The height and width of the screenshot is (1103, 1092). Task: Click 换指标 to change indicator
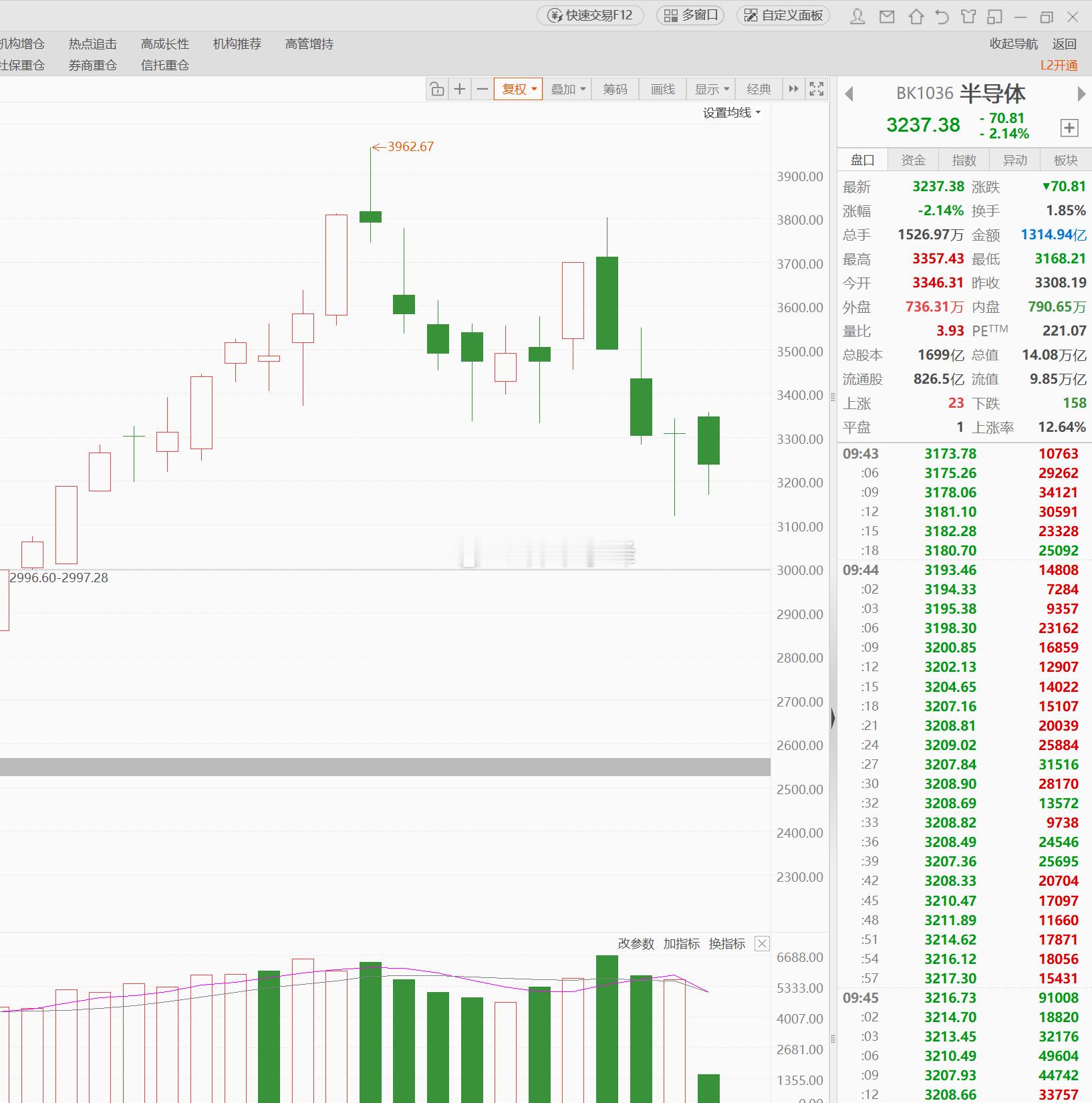pyautogui.click(x=726, y=943)
